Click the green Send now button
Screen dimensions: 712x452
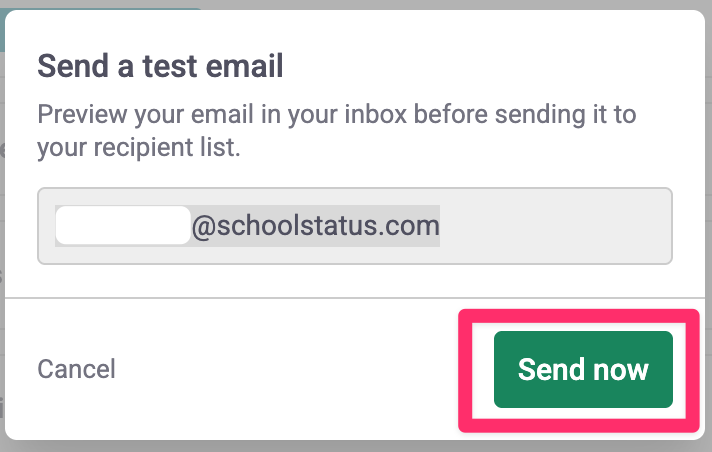583,369
